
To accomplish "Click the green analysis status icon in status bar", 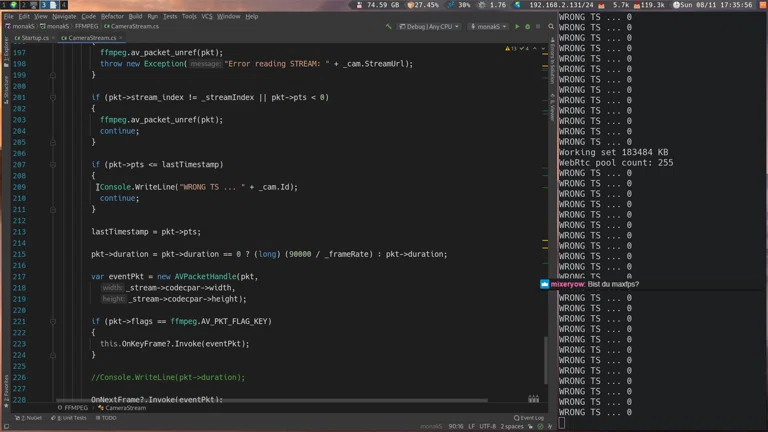I will (x=540, y=427).
